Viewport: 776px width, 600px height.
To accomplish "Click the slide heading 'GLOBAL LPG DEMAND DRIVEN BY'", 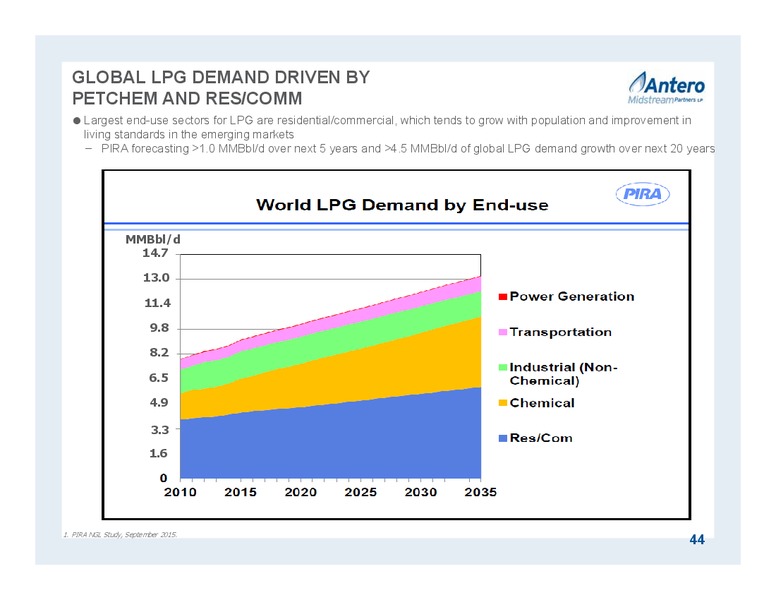I will point(221,77).
